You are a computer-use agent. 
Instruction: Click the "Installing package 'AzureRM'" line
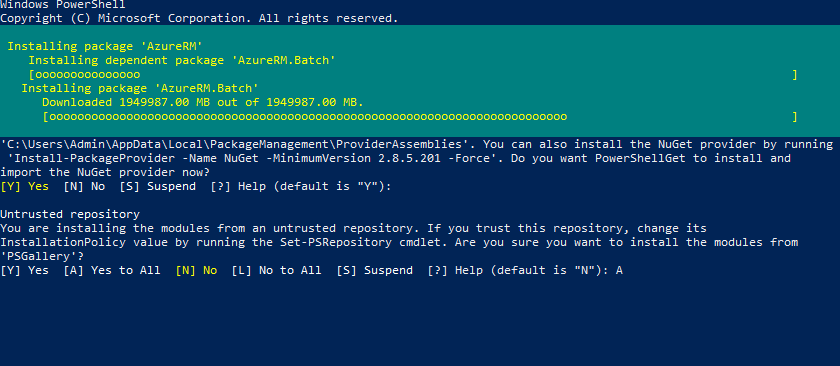(x=104, y=47)
